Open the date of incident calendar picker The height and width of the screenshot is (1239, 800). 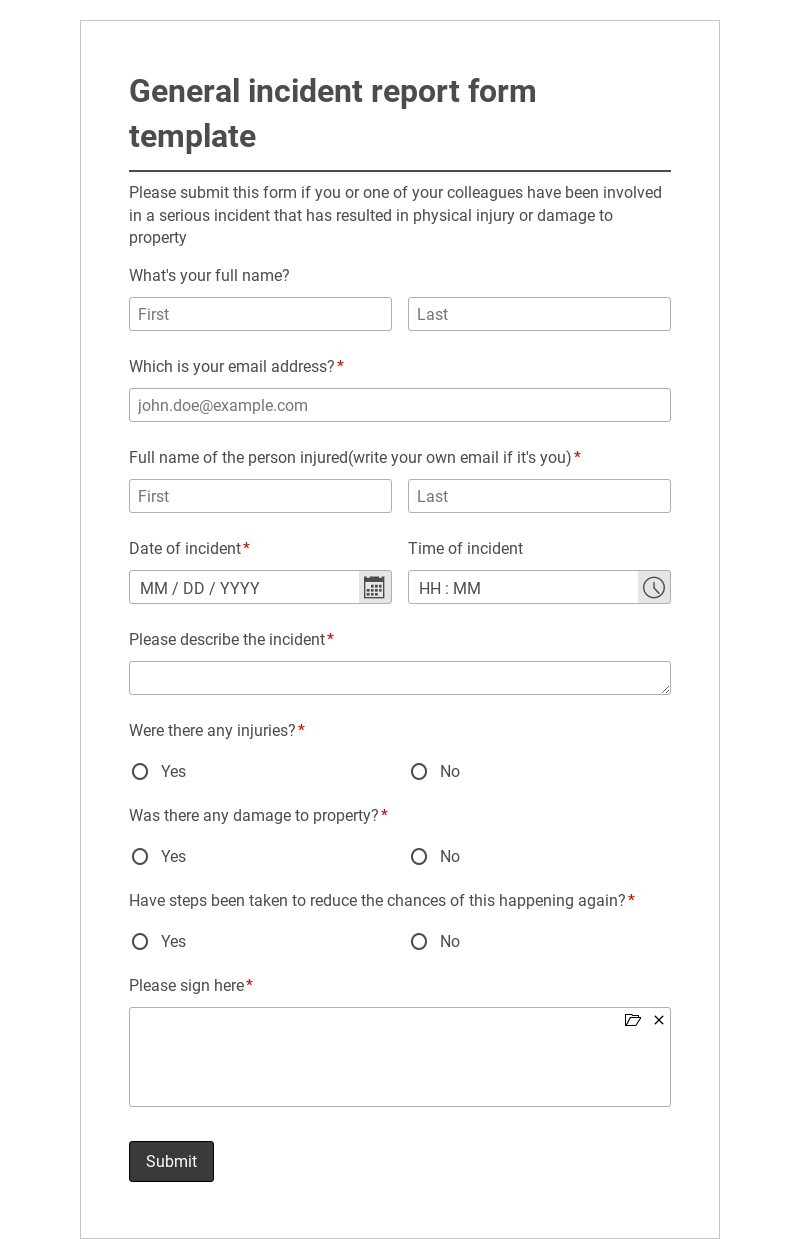[374, 588]
